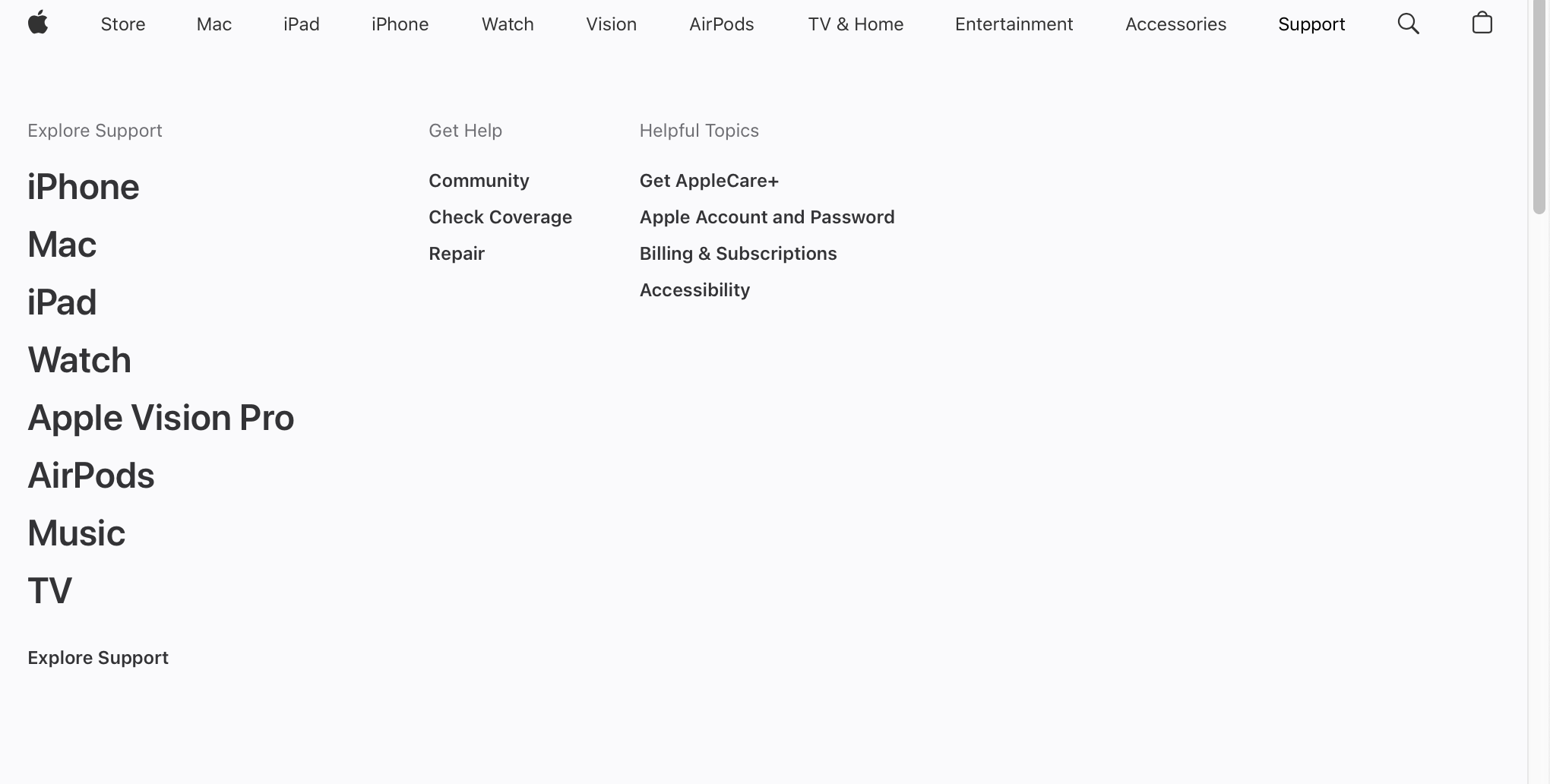Image resolution: width=1550 pixels, height=784 pixels.
Task: Open Watch support from Explore Support list
Action: click(x=80, y=360)
